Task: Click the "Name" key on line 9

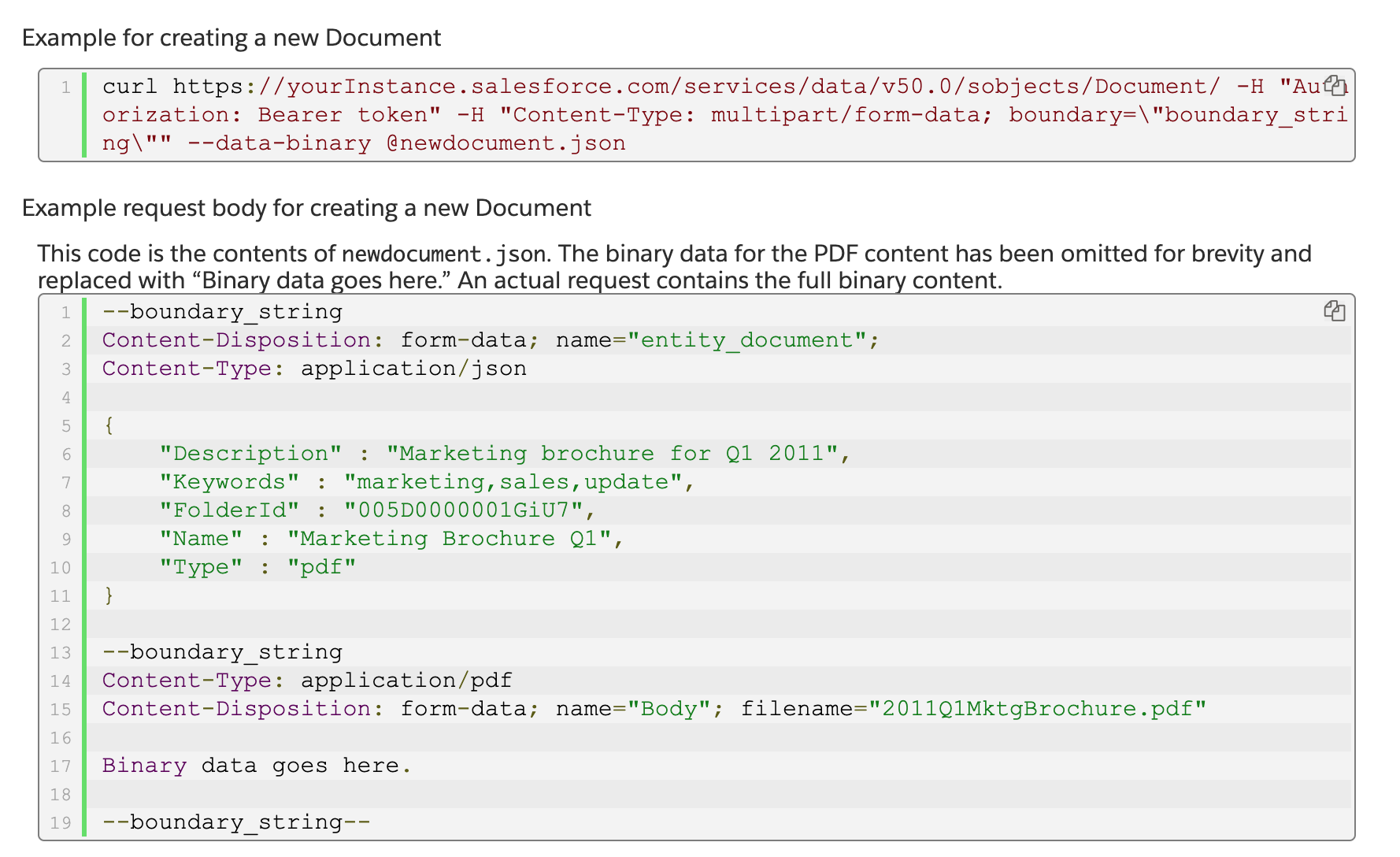Action: click(201, 539)
